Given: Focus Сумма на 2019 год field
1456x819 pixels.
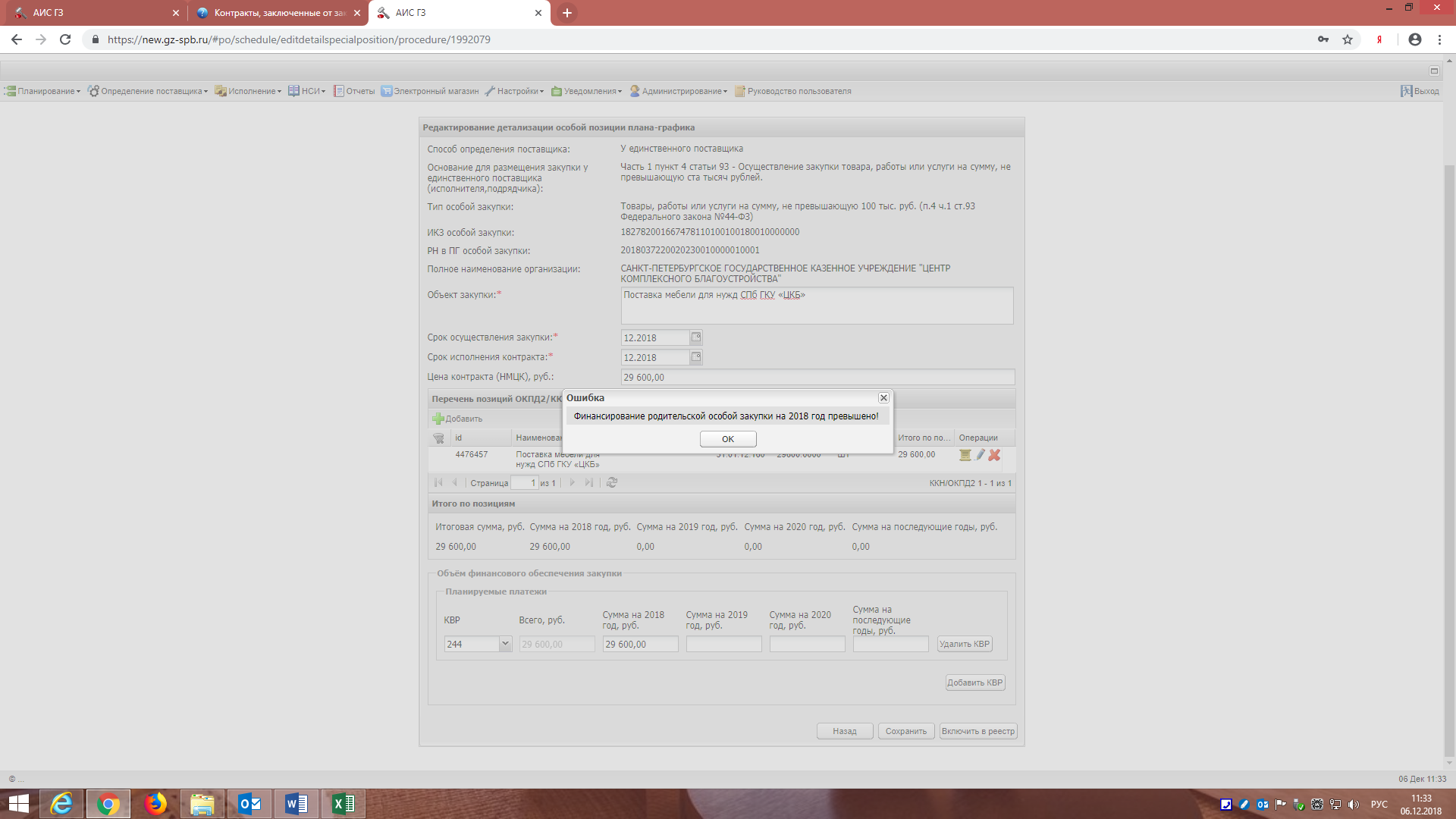Looking at the screenshot, I should point(723,644).
